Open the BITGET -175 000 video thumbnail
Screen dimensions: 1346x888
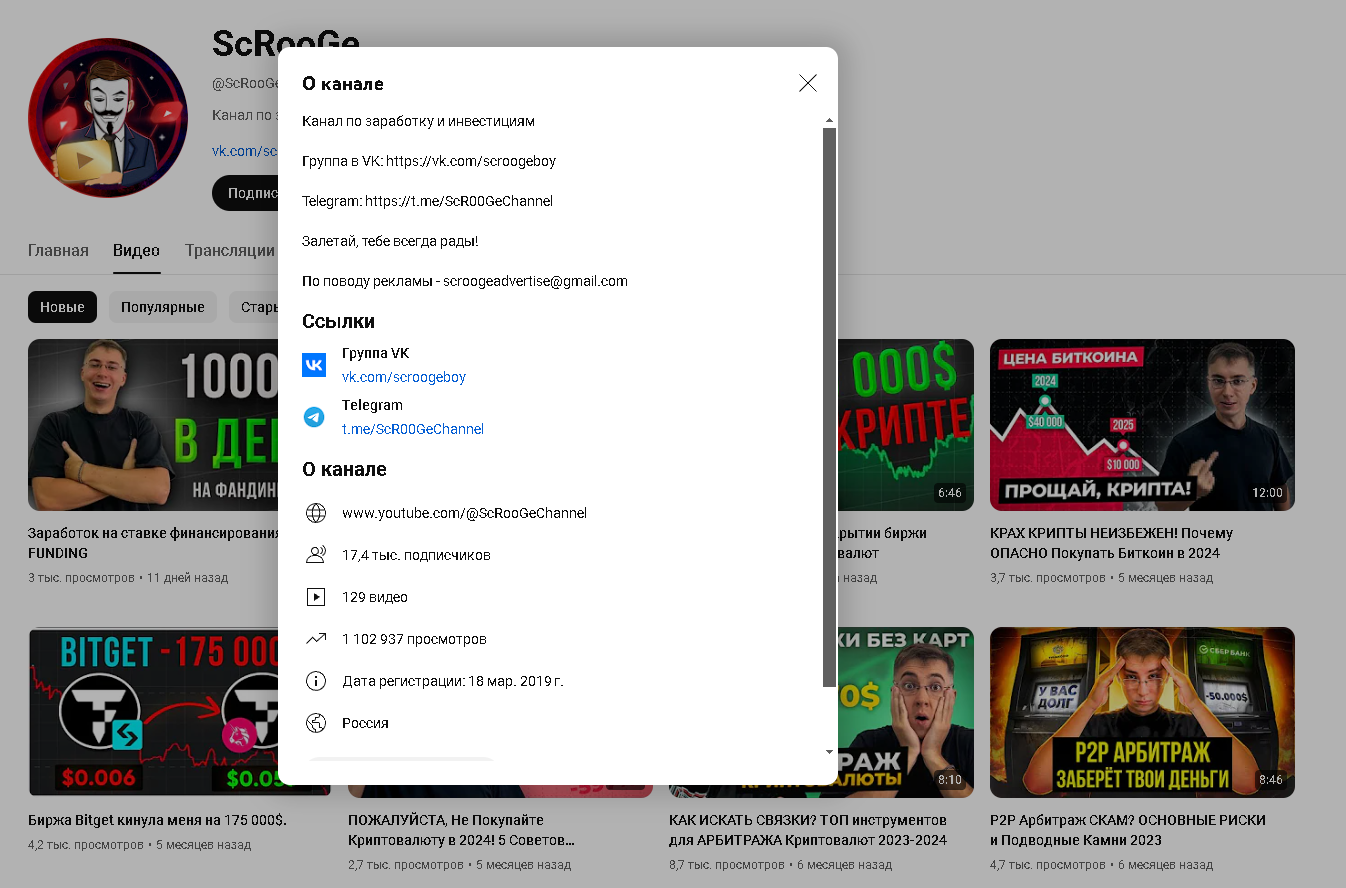(153, 711)
